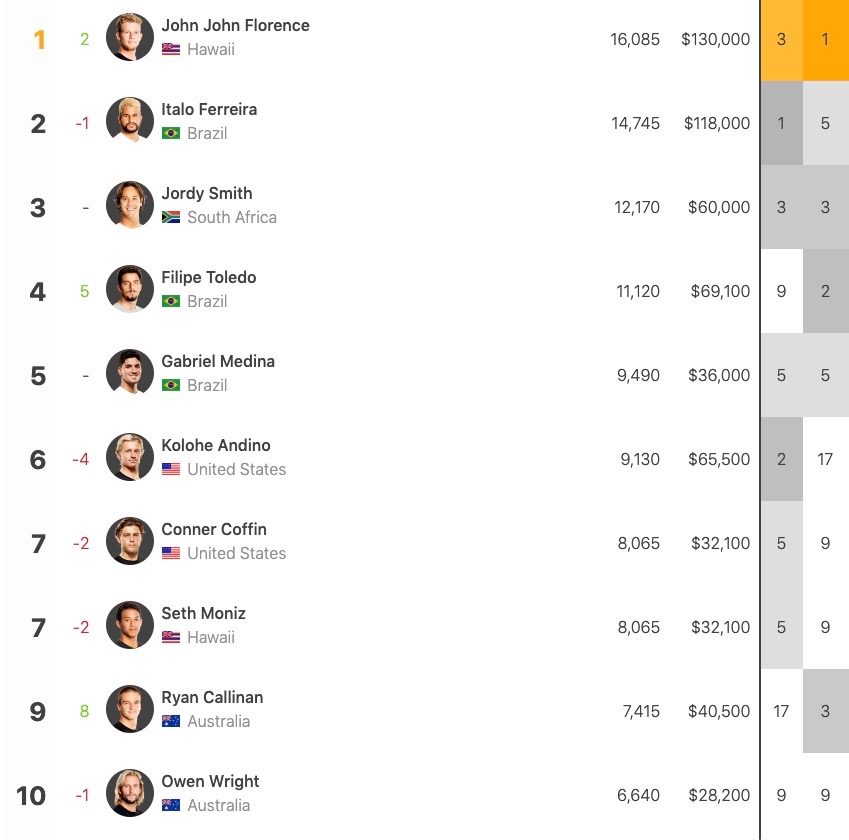Click John John Florence's avatar photo

130,38
